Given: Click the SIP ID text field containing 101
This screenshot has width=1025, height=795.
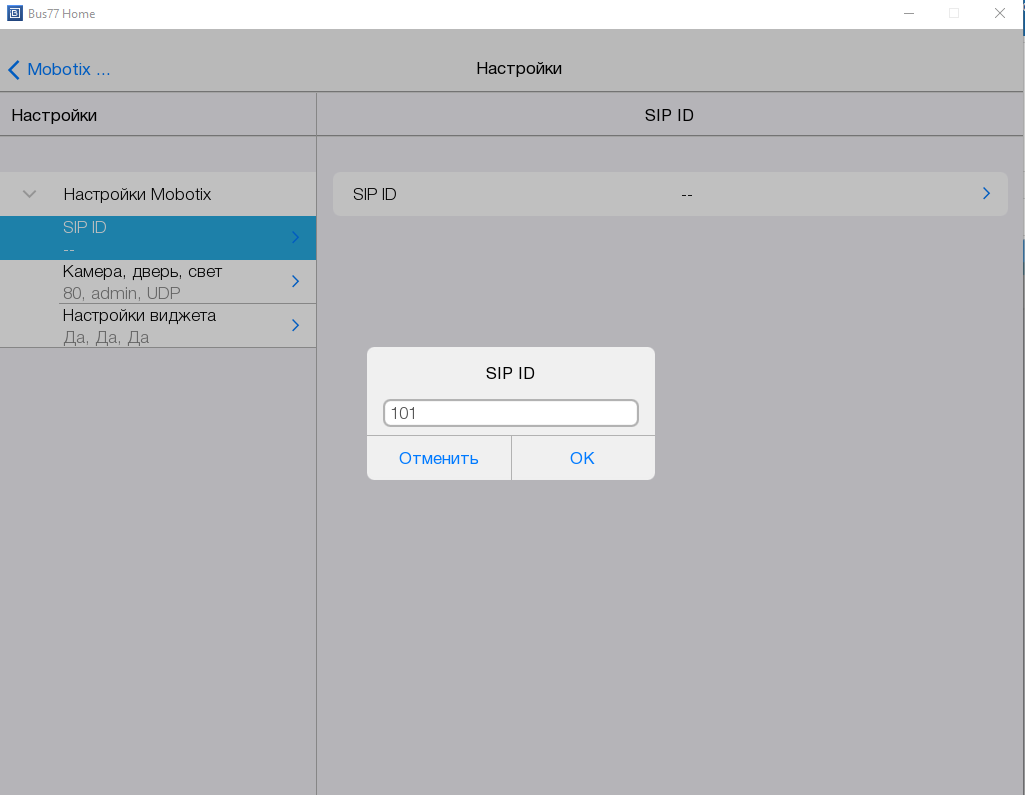Looking at the screenshot, I should [510, 413].
